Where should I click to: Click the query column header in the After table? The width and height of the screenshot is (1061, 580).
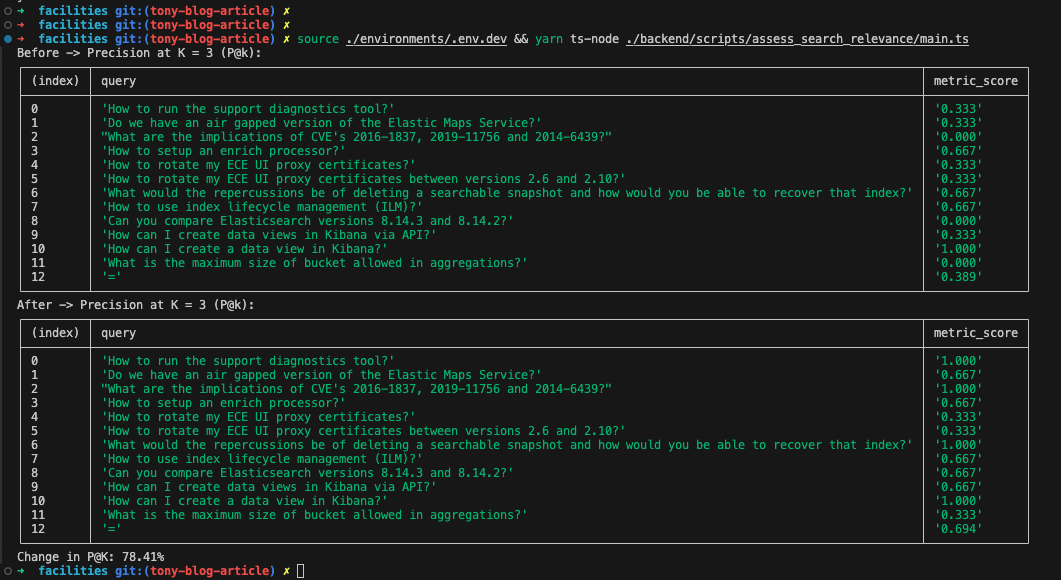[119, 332]
